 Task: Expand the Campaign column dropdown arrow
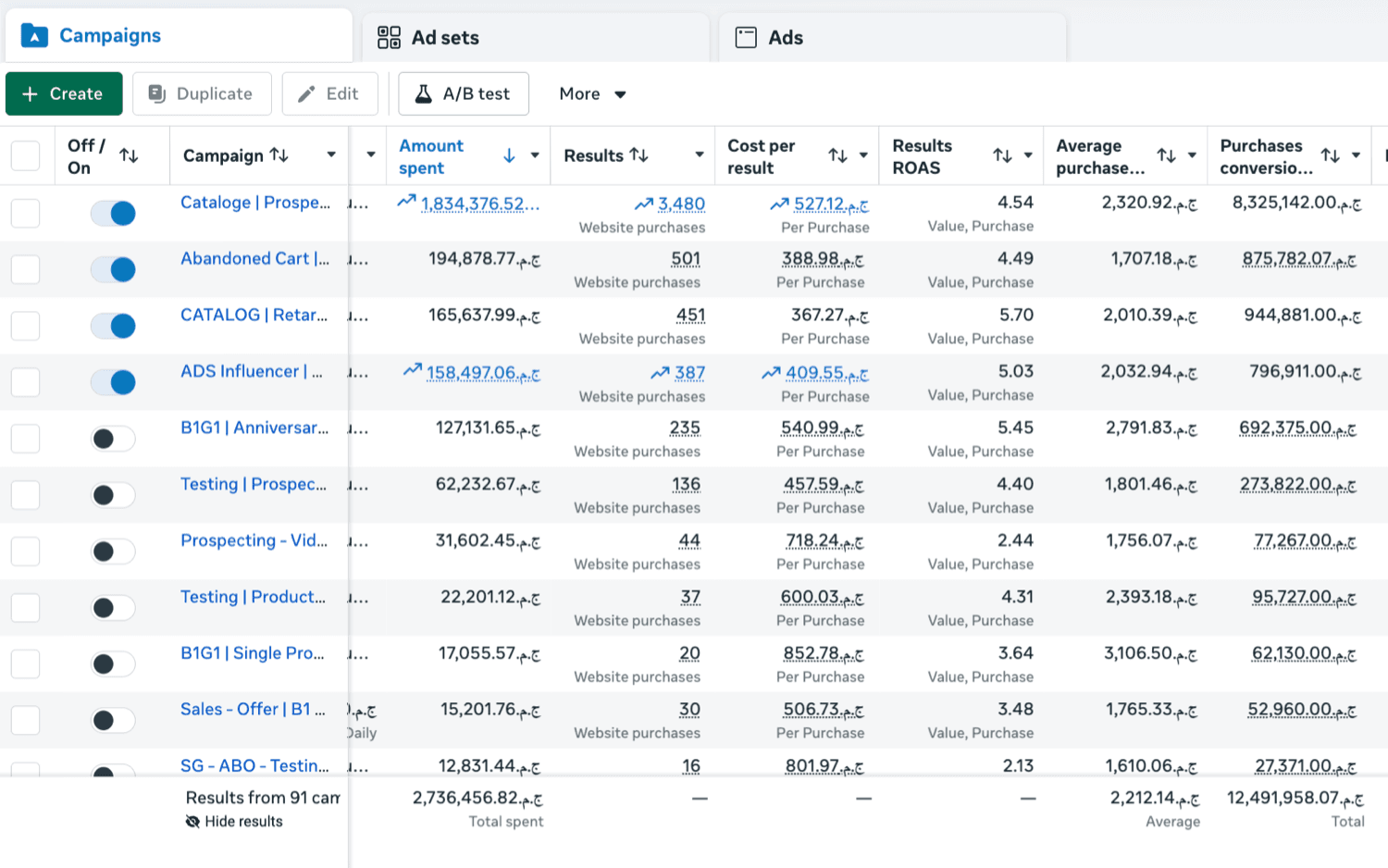[x=331, y=155]
